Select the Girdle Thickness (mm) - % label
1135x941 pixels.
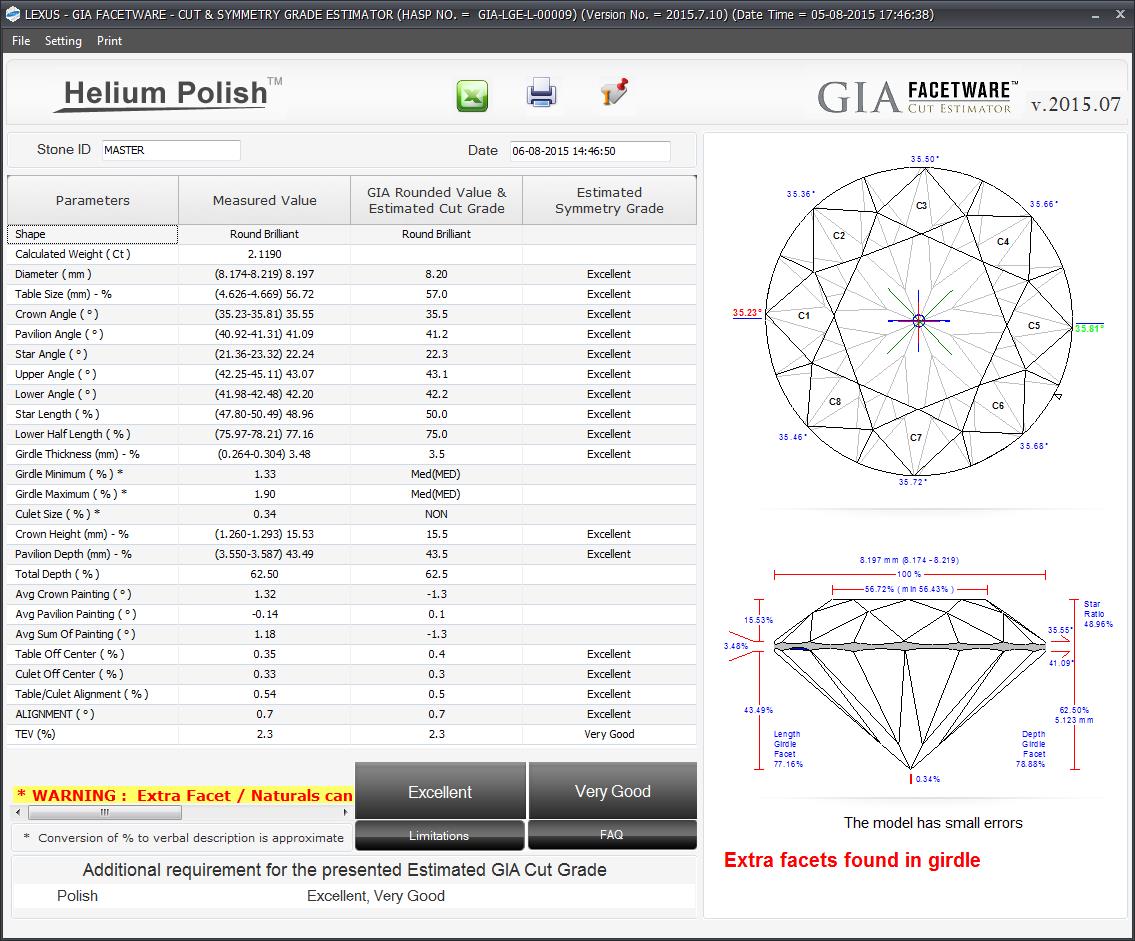[x=77, y=454]
